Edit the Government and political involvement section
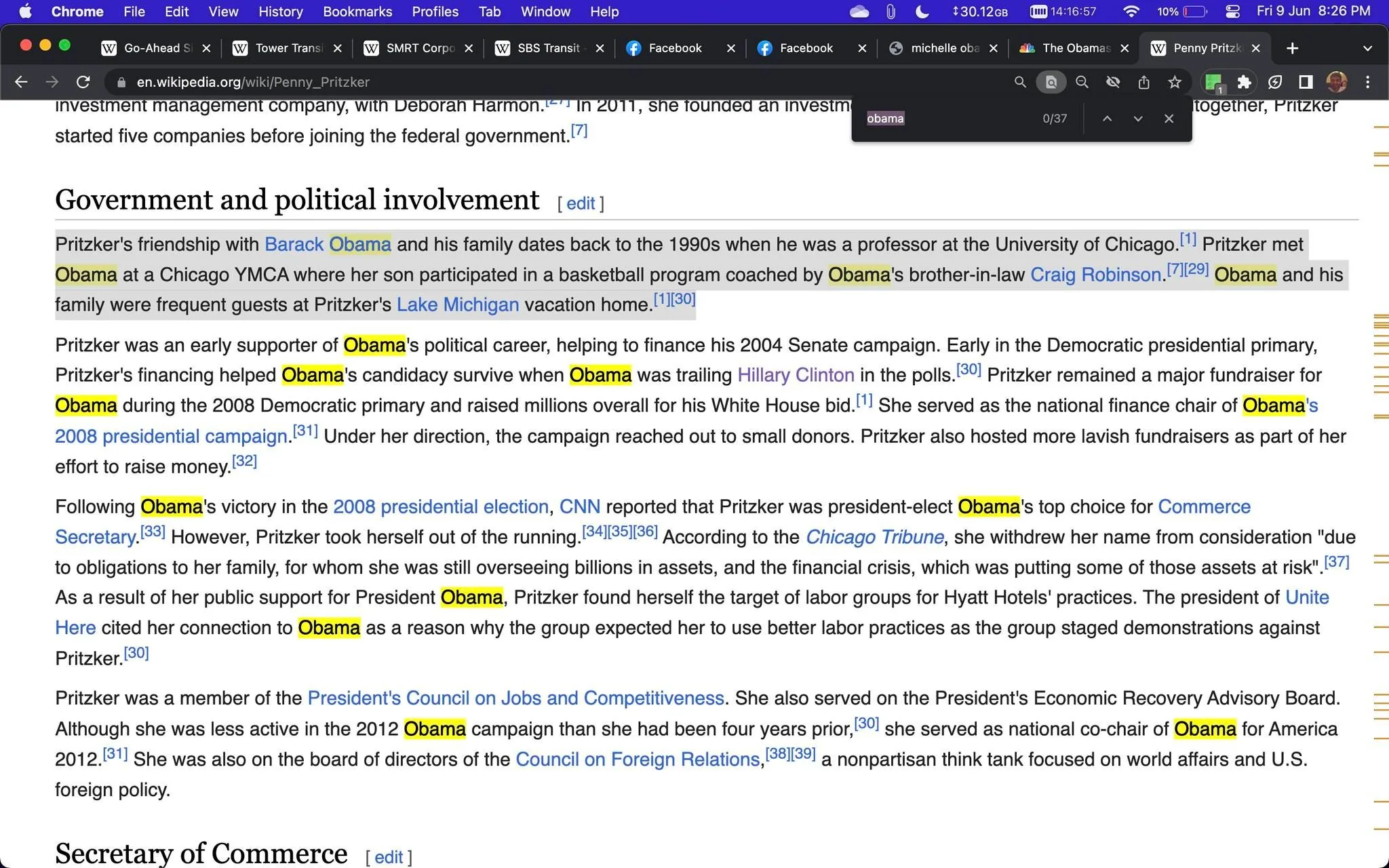 coord(581,203)
